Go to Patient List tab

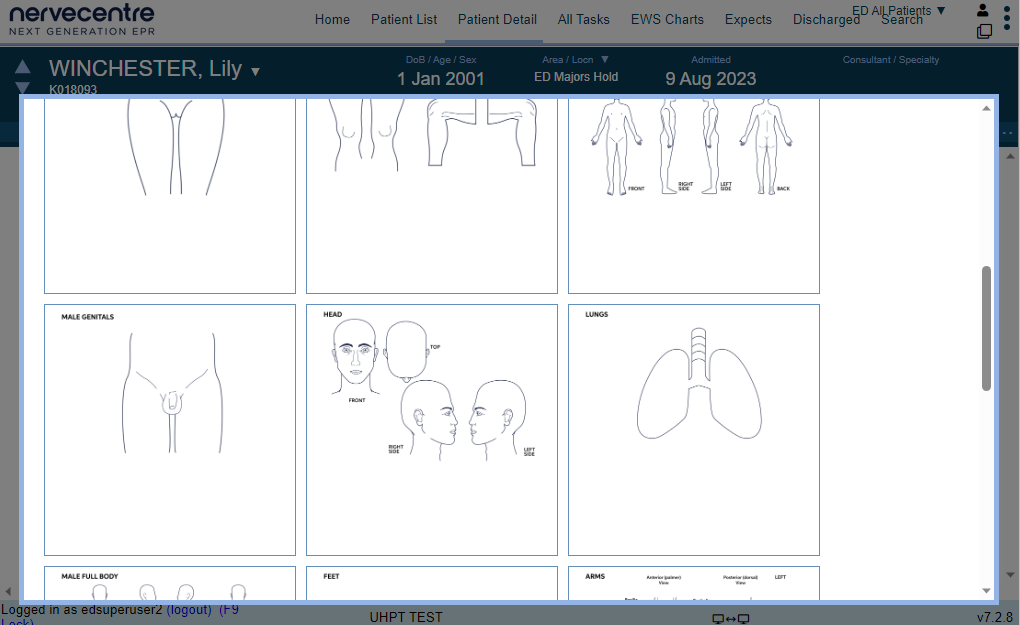(x=404, y=20)
